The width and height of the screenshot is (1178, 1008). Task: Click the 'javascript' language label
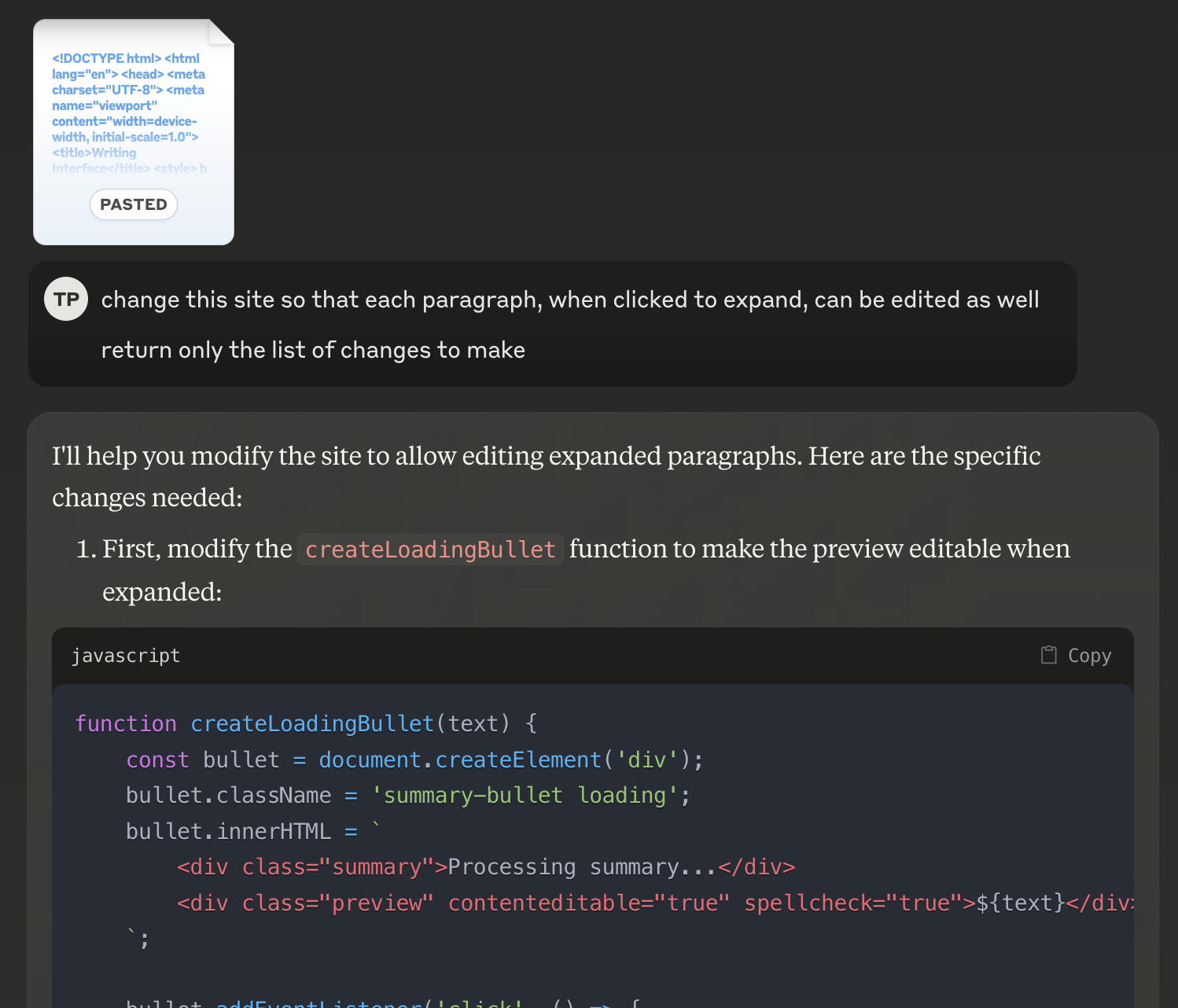126,656
